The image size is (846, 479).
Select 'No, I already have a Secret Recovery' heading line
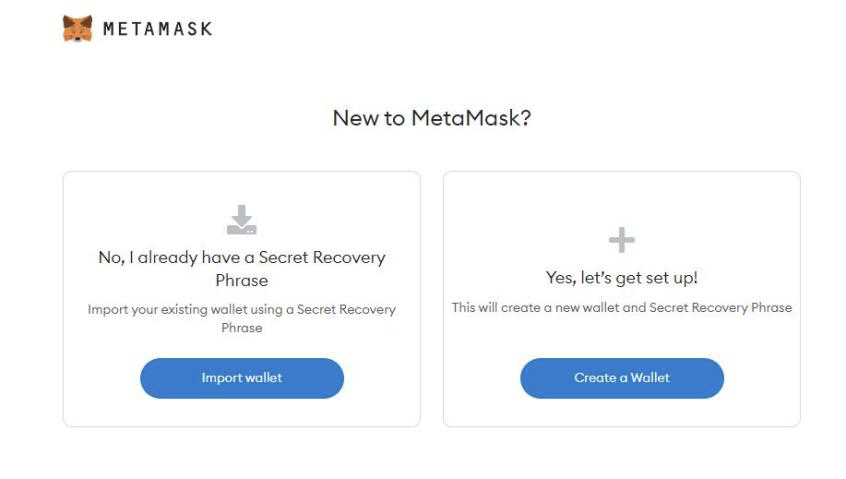tap(242, 257)
